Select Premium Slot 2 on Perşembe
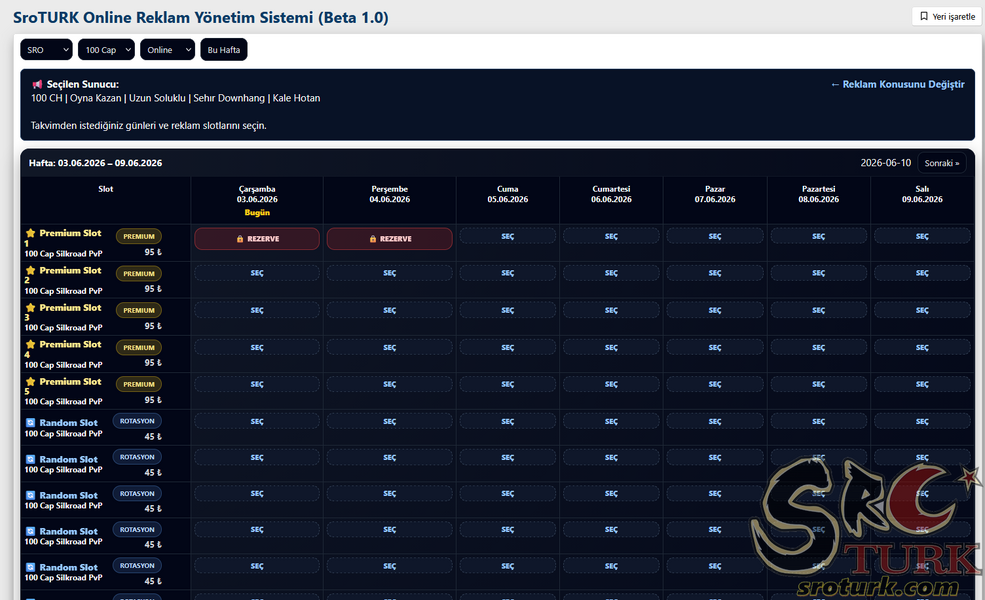This screenshot has height=600, width=985. coord(389,273)
